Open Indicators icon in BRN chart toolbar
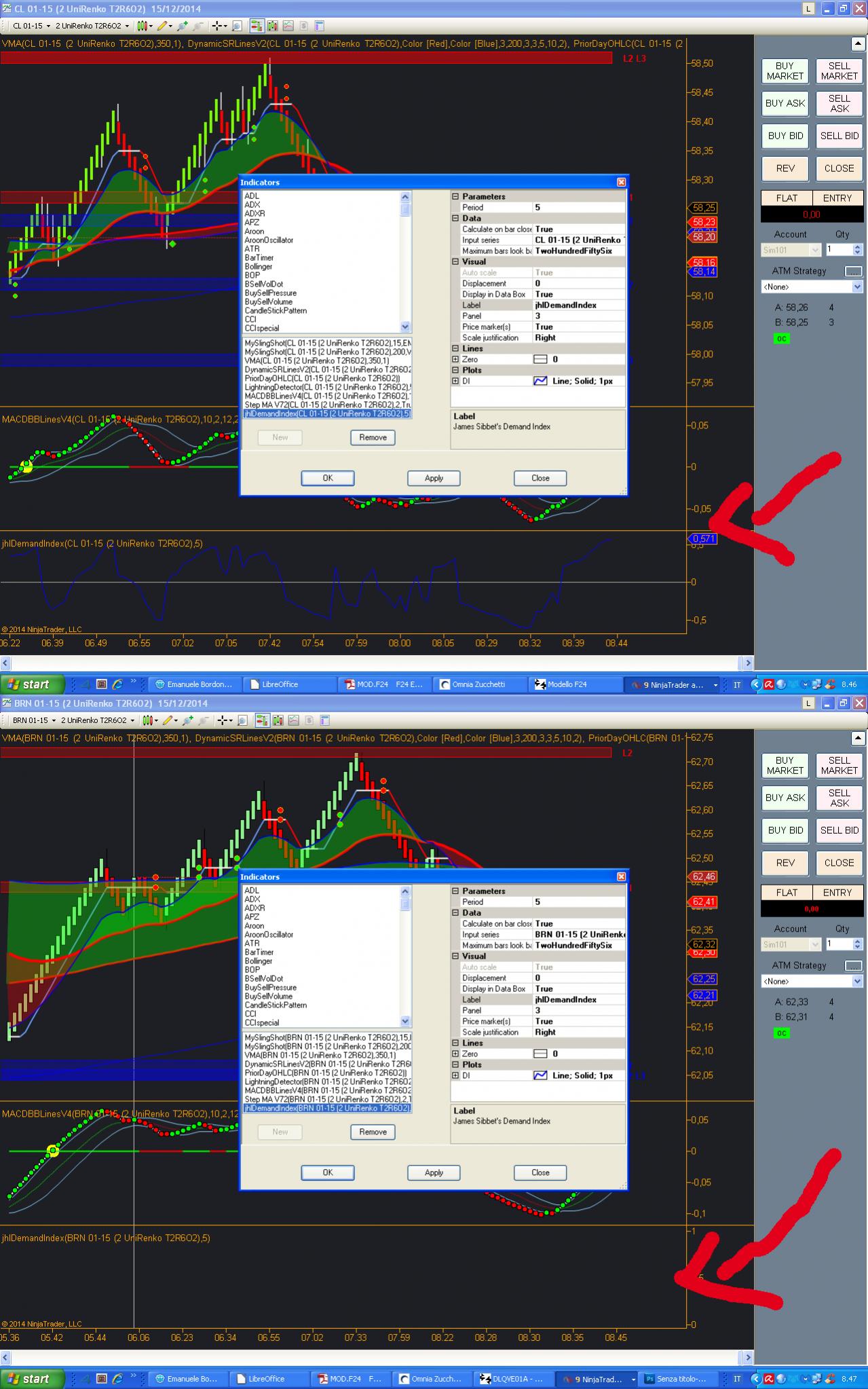The height and width of the screenshot is (1389, 868). (293, 720)
